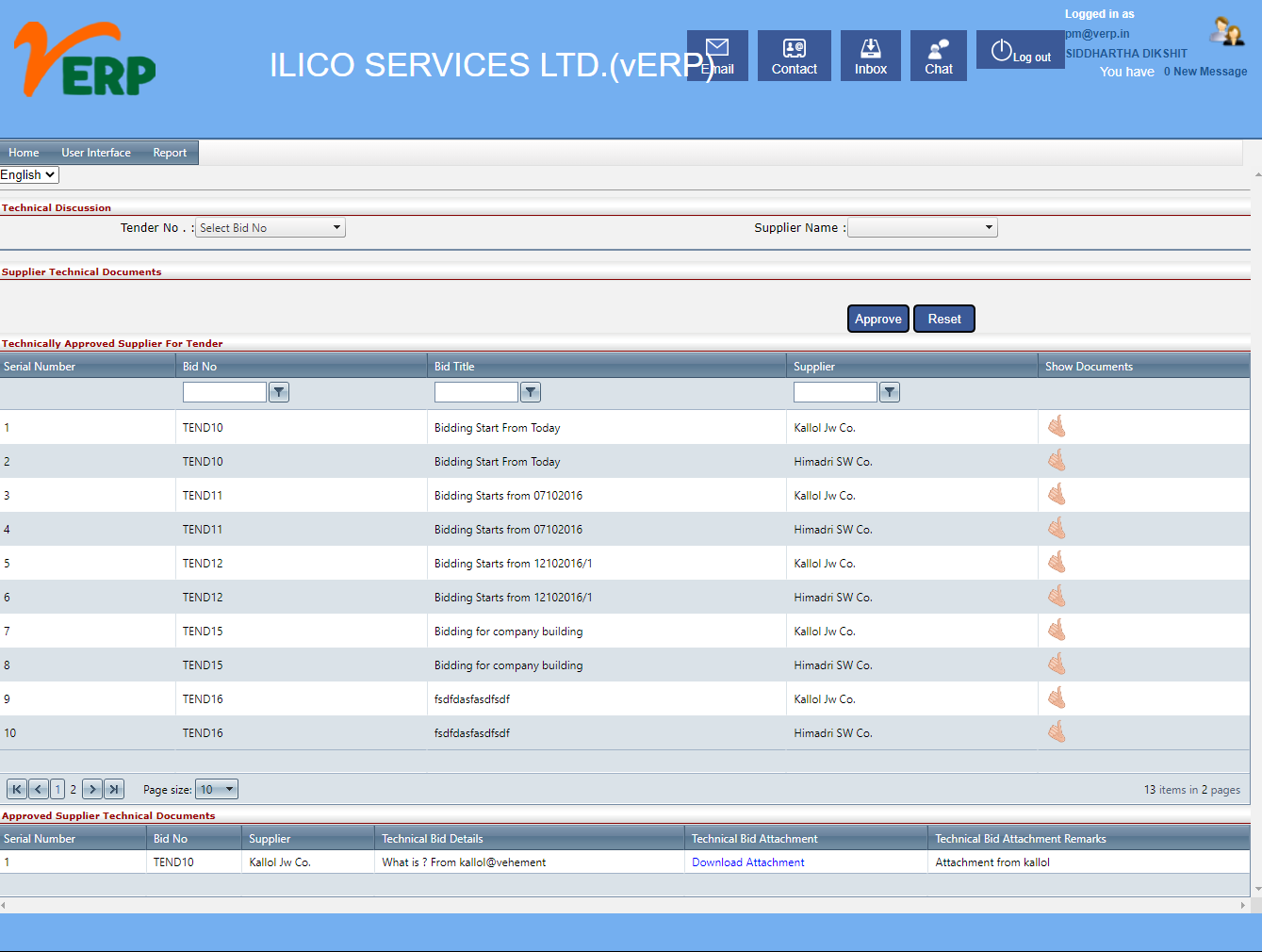Open the English language dropdown
This screenshot has width=1262, height=952.
29,174
